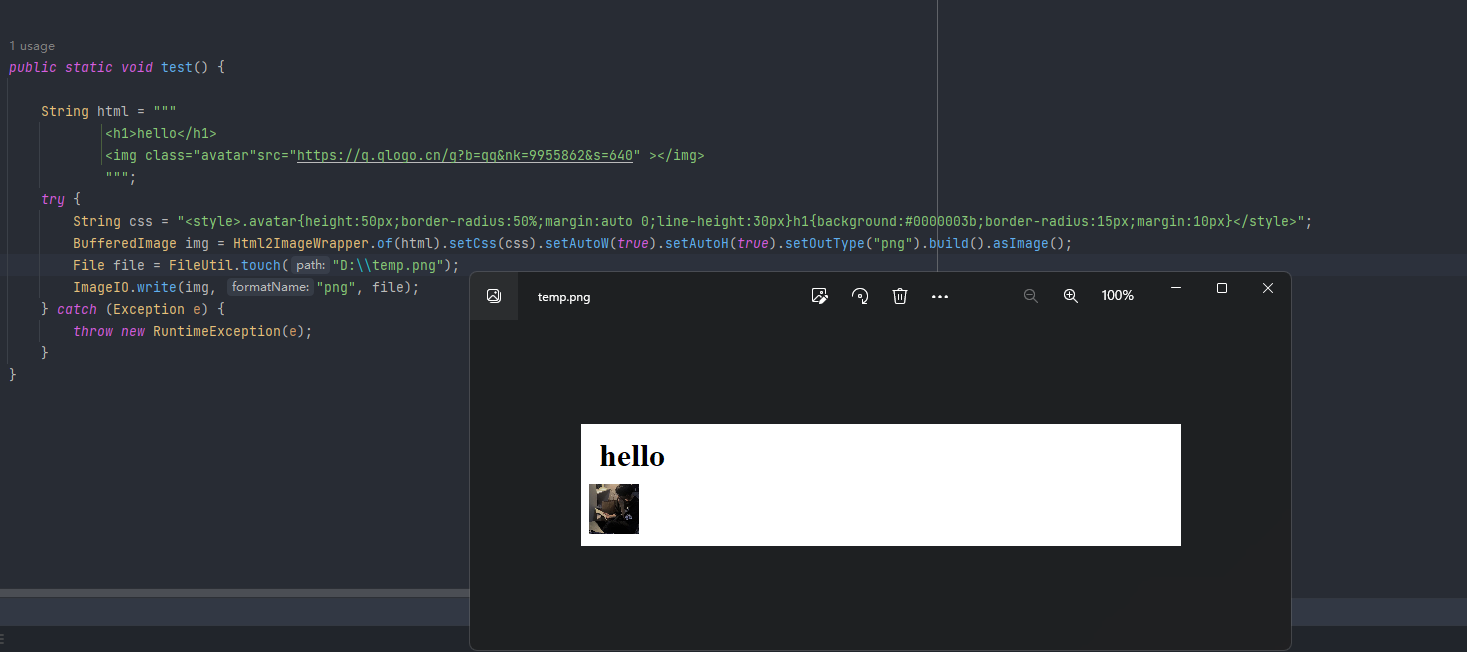Open the three-dot more options menu
Screen dimensions: 1467x652
[x=940, y=297]
